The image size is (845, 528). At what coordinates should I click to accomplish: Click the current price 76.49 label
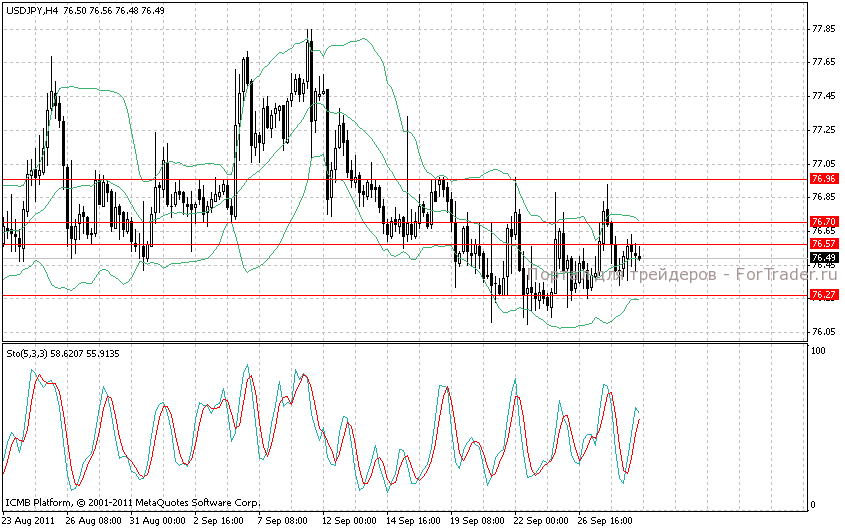coord(824,257)
